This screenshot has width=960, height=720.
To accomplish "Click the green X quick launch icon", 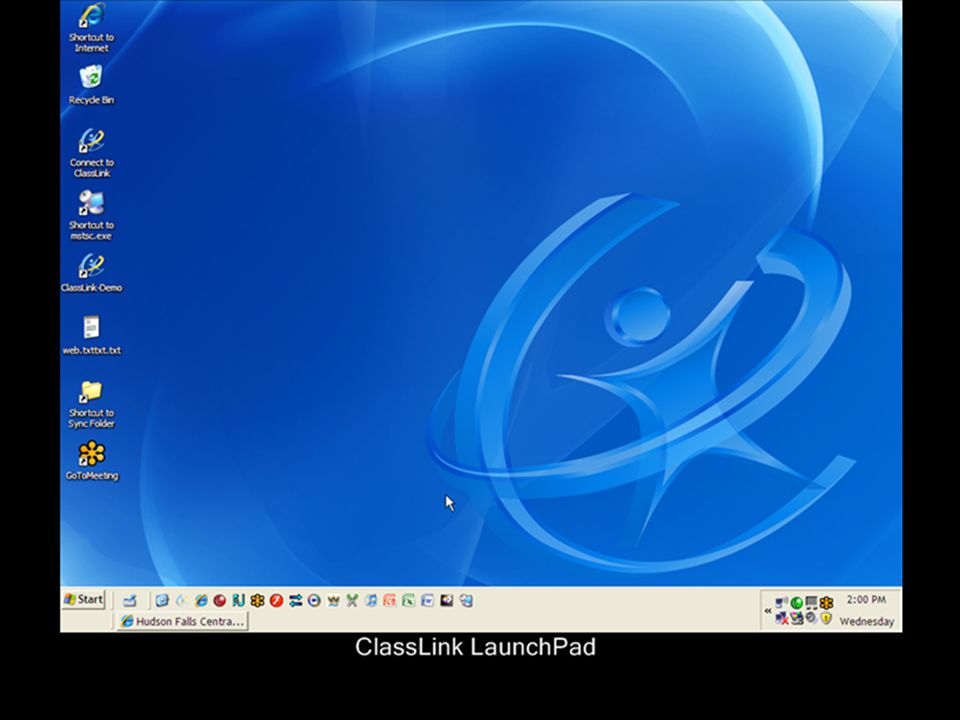I will 352,601.
